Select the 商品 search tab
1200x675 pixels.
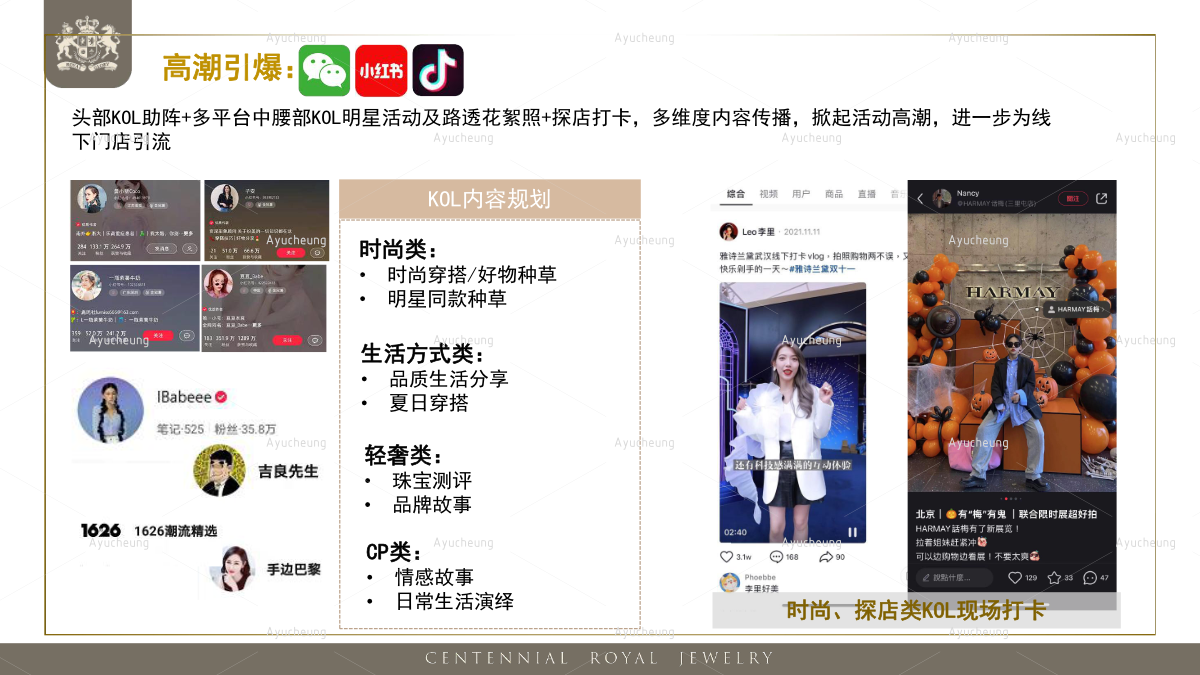pos(833,194)
